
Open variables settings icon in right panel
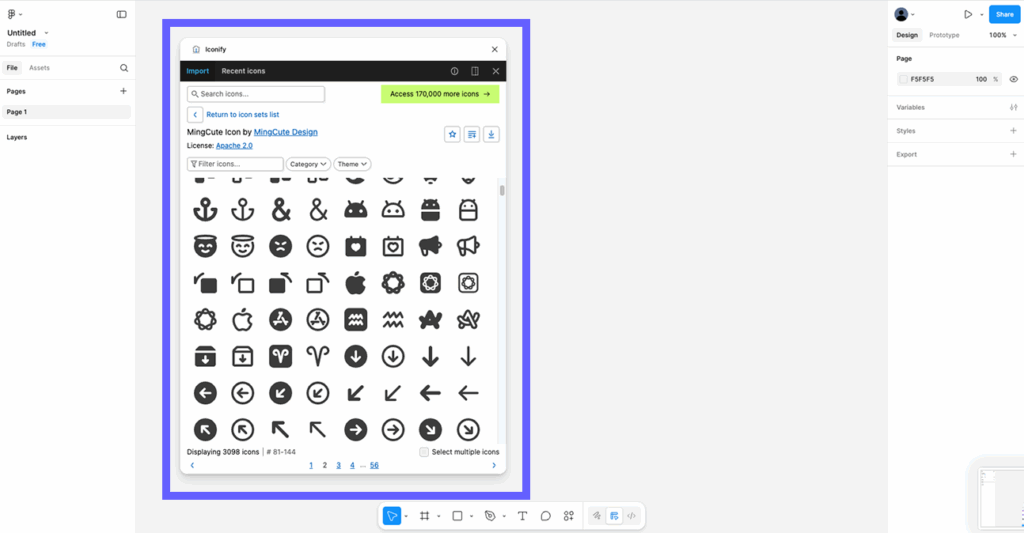coord(1013,107)
